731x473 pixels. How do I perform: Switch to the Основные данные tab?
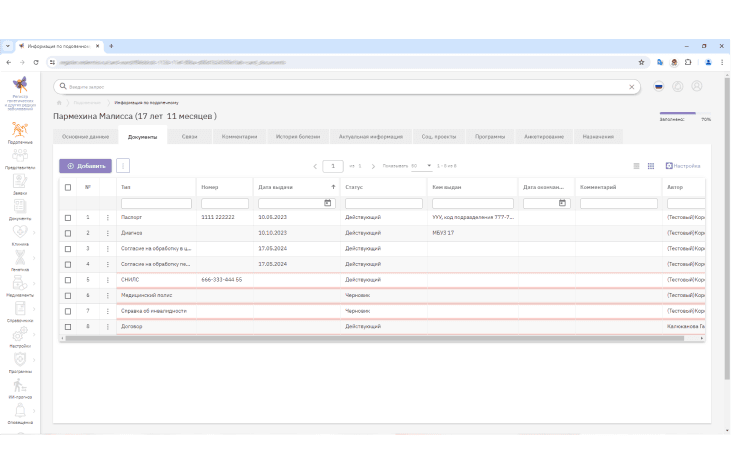click(85, 137)
